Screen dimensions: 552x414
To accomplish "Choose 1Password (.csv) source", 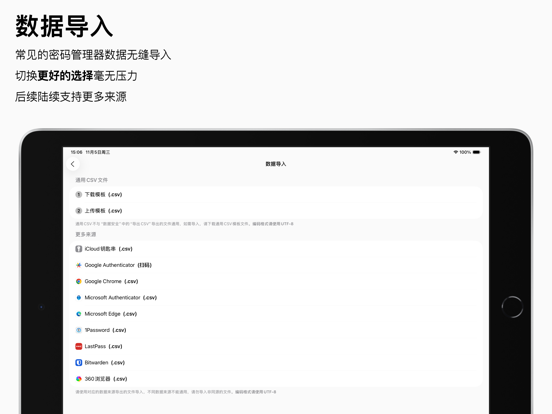I will (276, 330).
